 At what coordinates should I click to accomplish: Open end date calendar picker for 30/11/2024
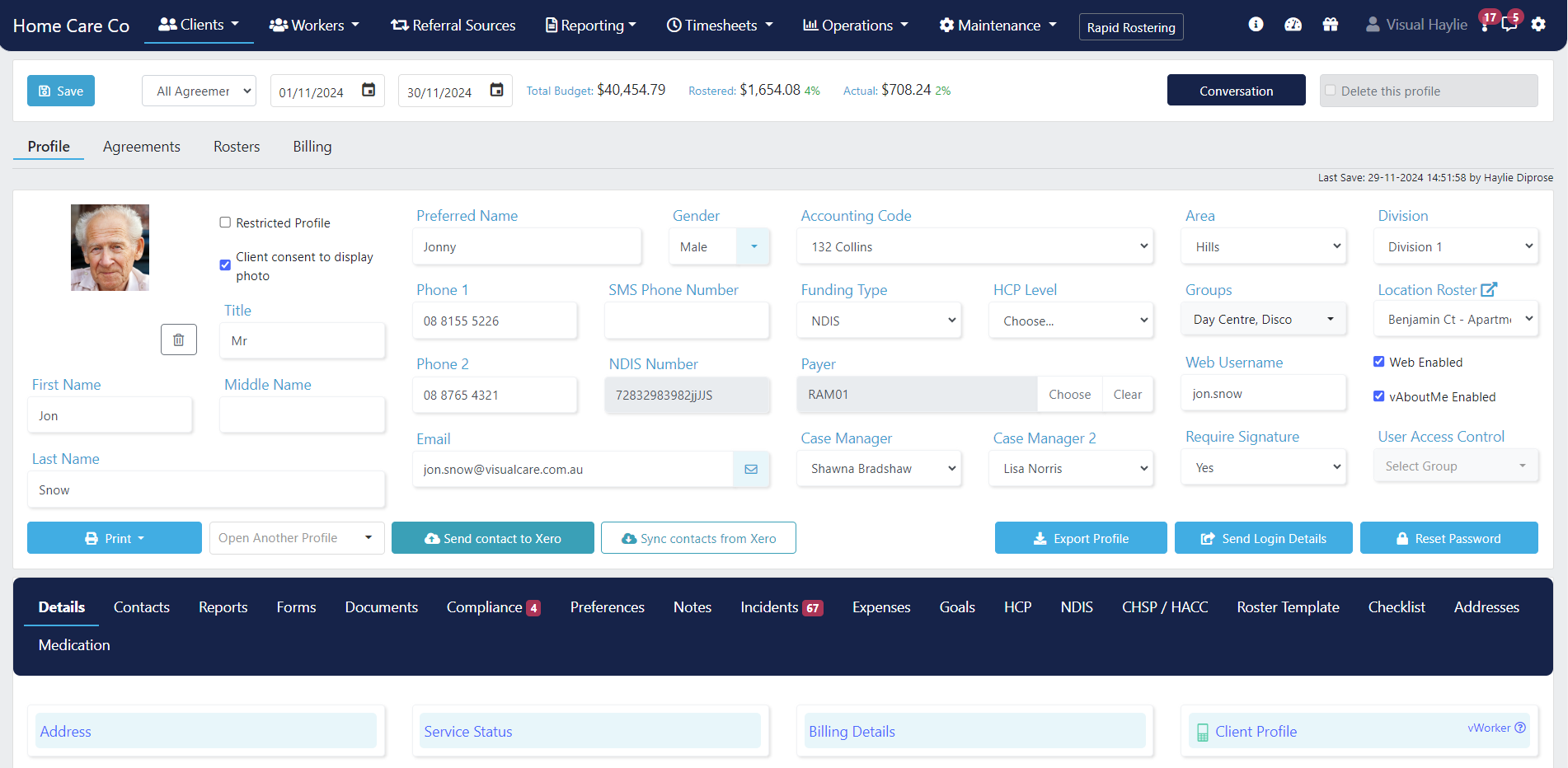point(496,90)
